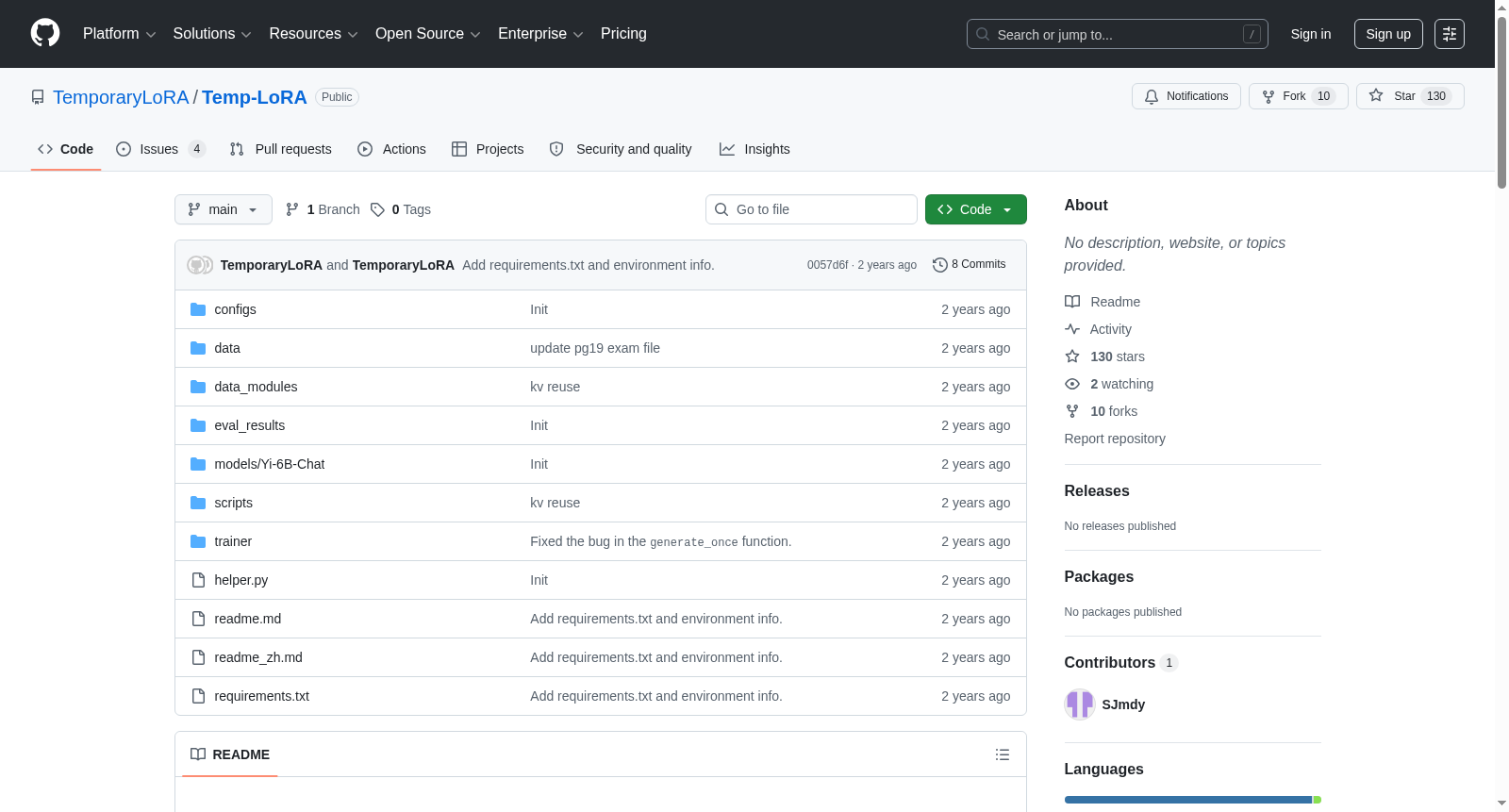Click the Readme book icon in About
Image resolution: width=1509 pixels, height=812 pixels.
click(1072, 302)
